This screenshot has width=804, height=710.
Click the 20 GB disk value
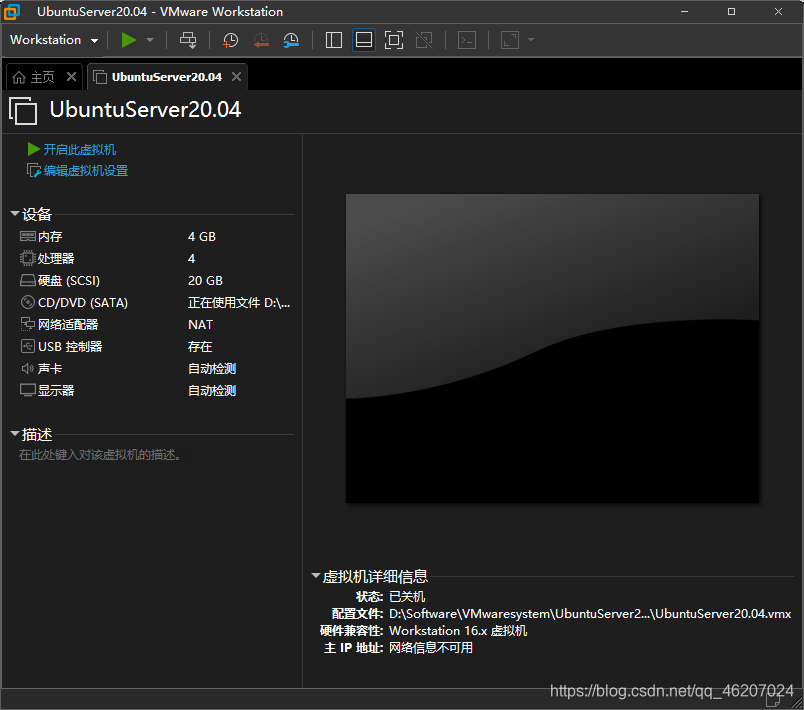206,280
